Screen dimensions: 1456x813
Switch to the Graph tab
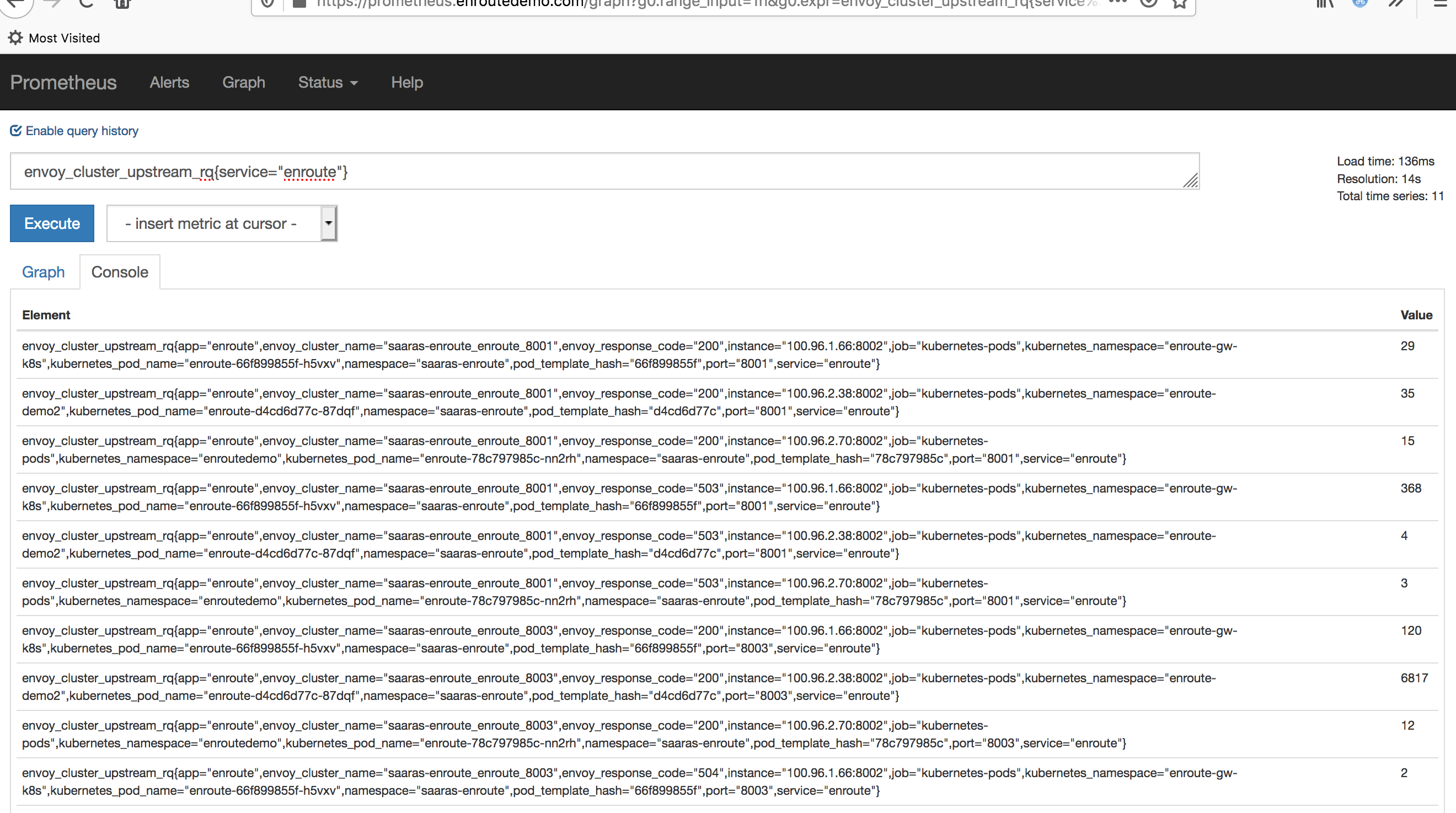[x=44, y=272]
